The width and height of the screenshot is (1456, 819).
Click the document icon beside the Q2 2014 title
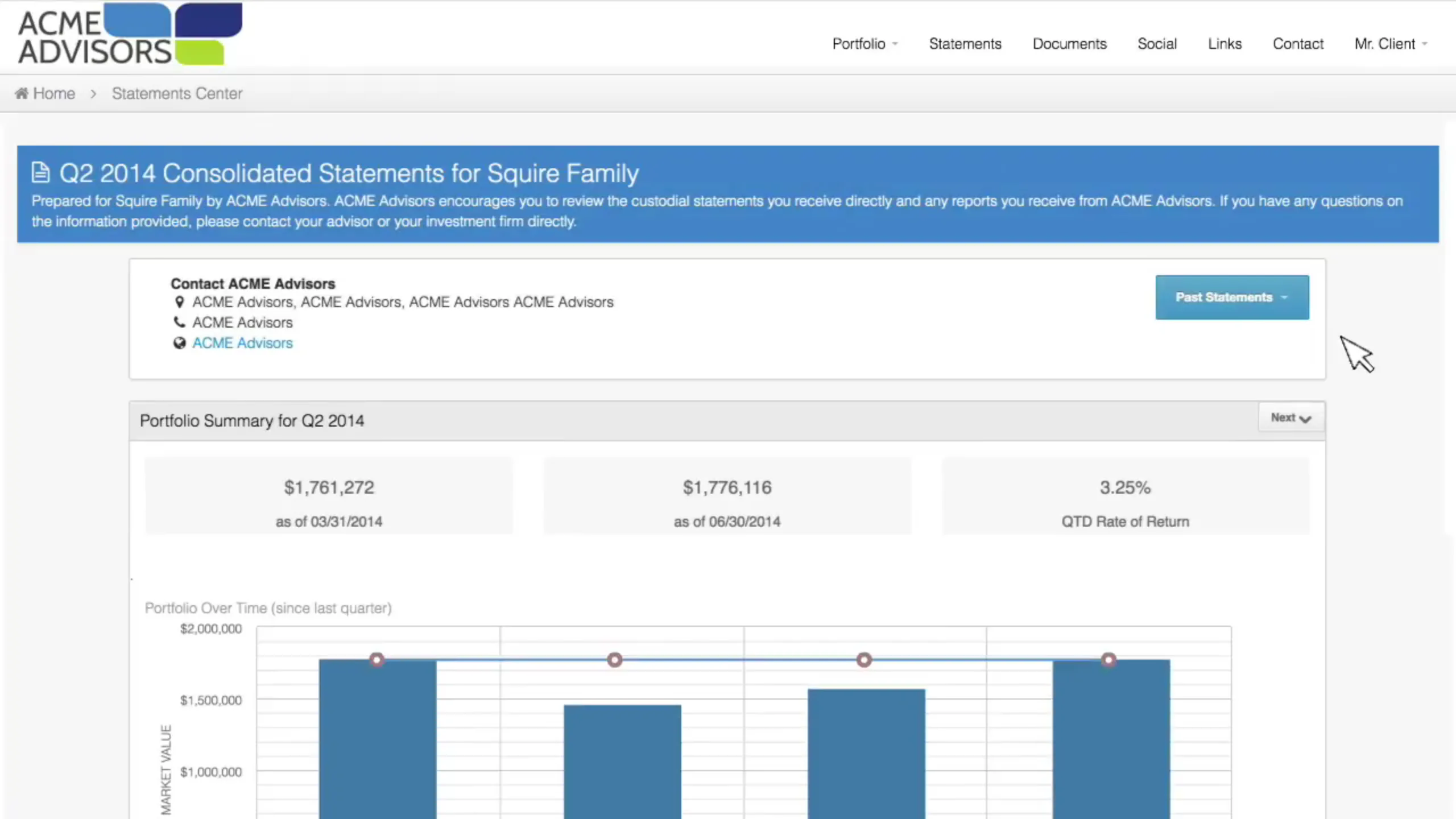click(x=41, y=173)
